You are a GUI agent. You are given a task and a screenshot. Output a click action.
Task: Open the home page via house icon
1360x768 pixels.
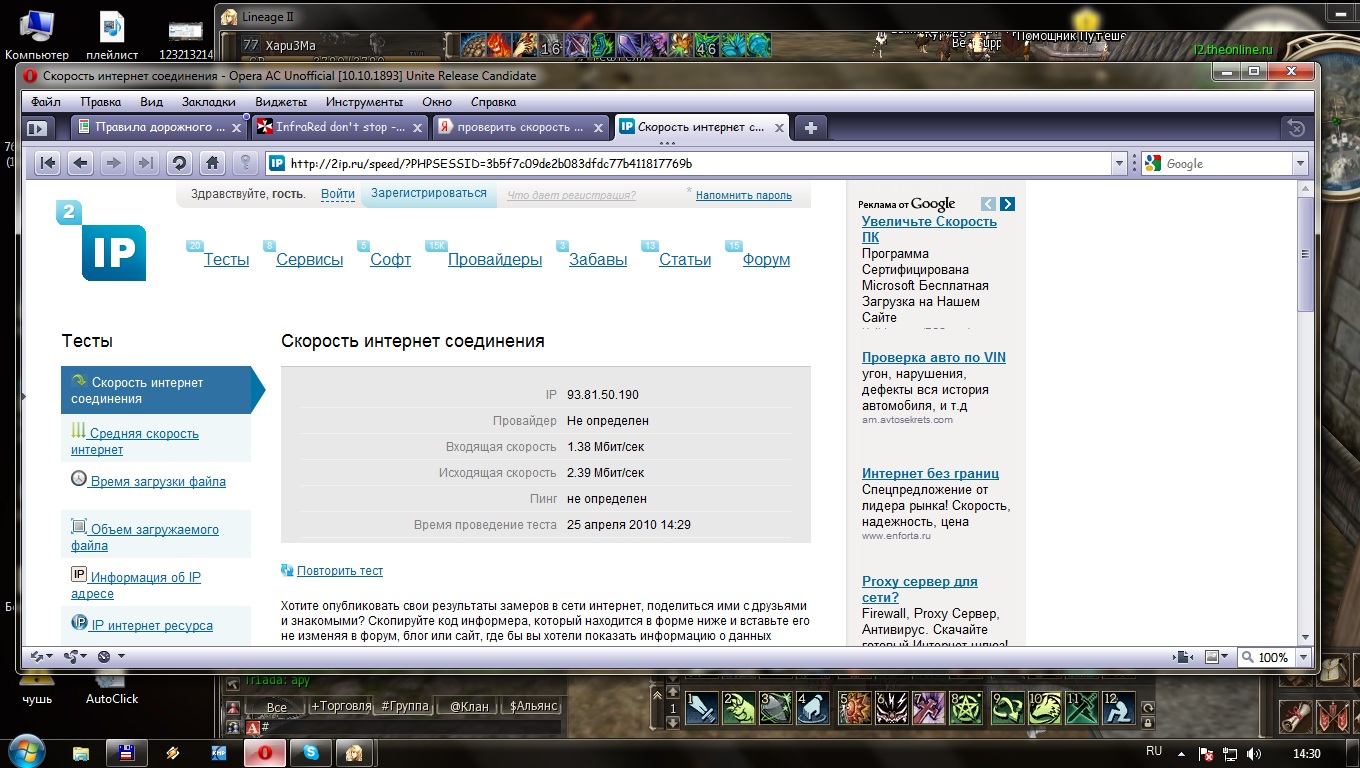point(212,163)
